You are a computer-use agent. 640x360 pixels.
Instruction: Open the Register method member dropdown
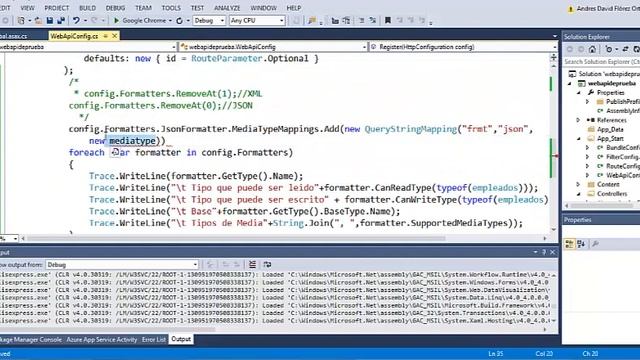463,47
